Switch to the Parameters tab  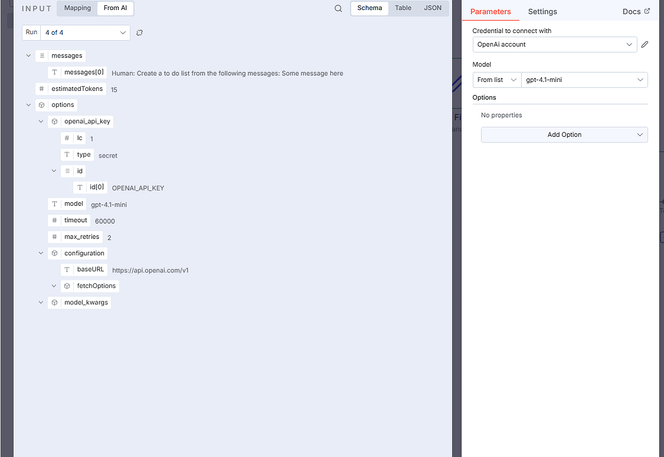(490, 12)
